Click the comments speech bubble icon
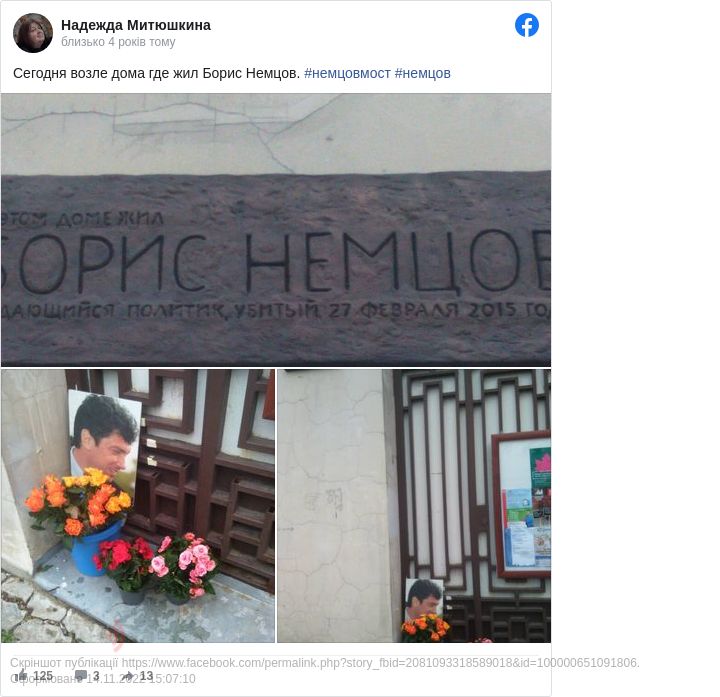This screenshot has height=697, width=720. pyautogui.click(x=81, y=675)
